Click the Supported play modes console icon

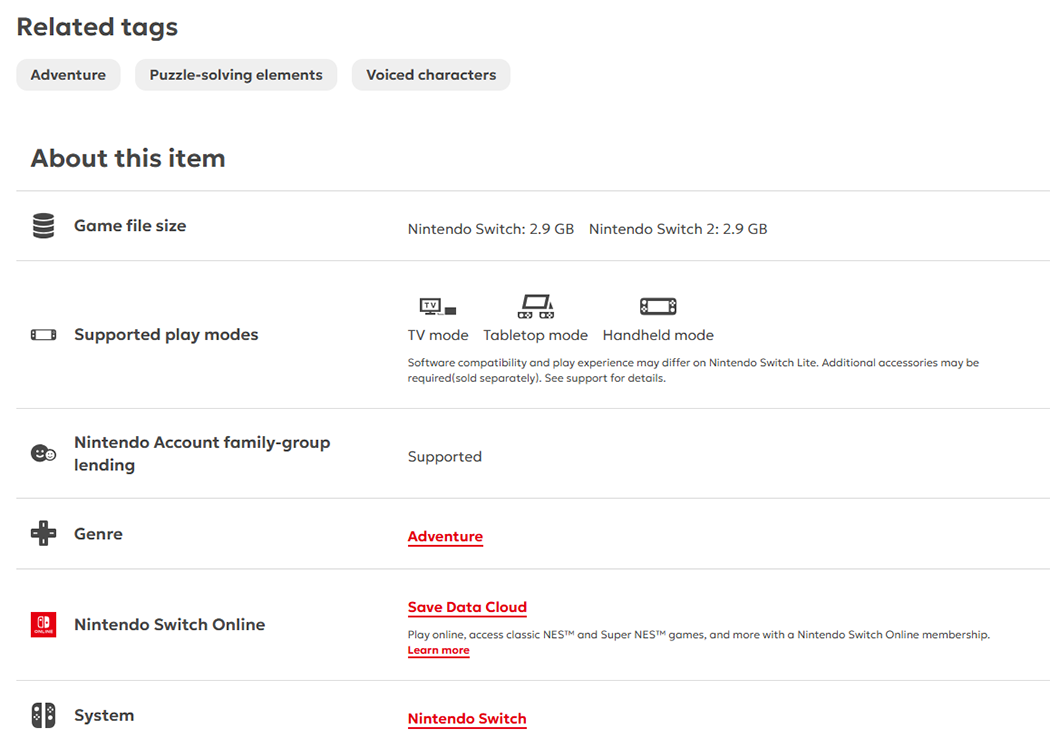(44, 335)
